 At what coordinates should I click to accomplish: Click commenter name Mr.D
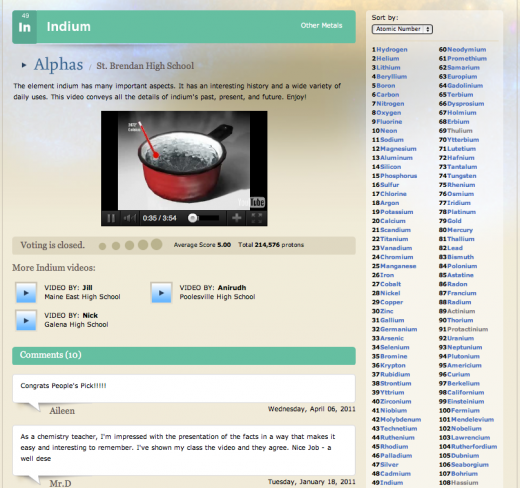60,483
